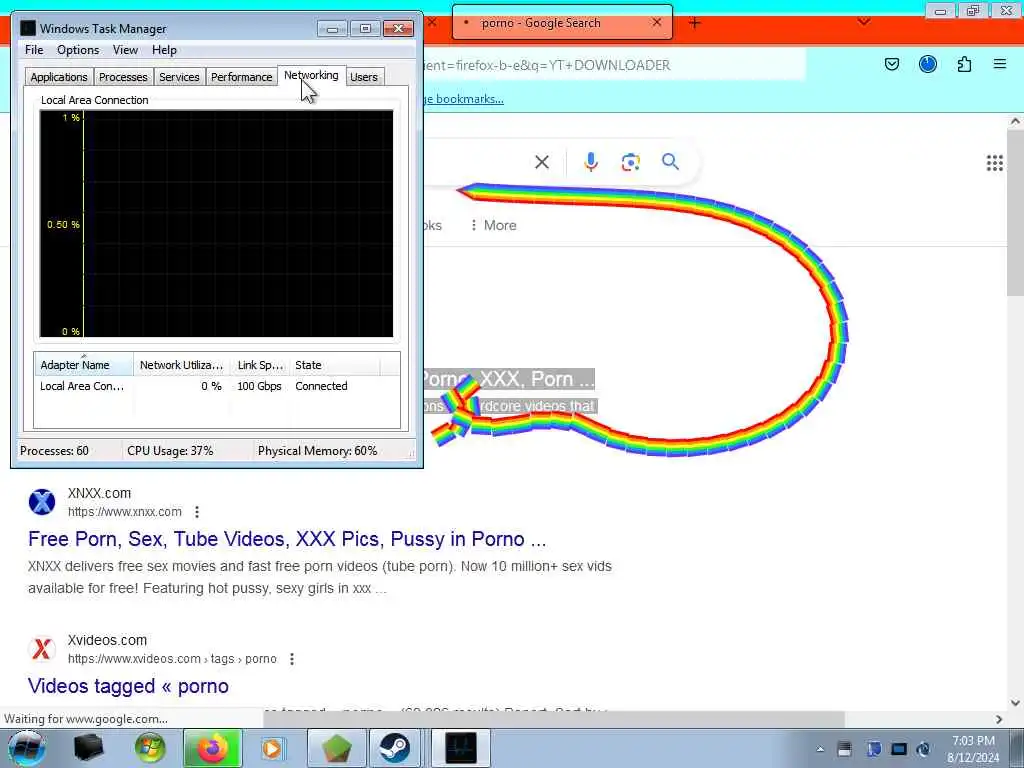Open the File menu in Task Manager
This screenshot has height=768, width=1024.
[x=34, y=50]
